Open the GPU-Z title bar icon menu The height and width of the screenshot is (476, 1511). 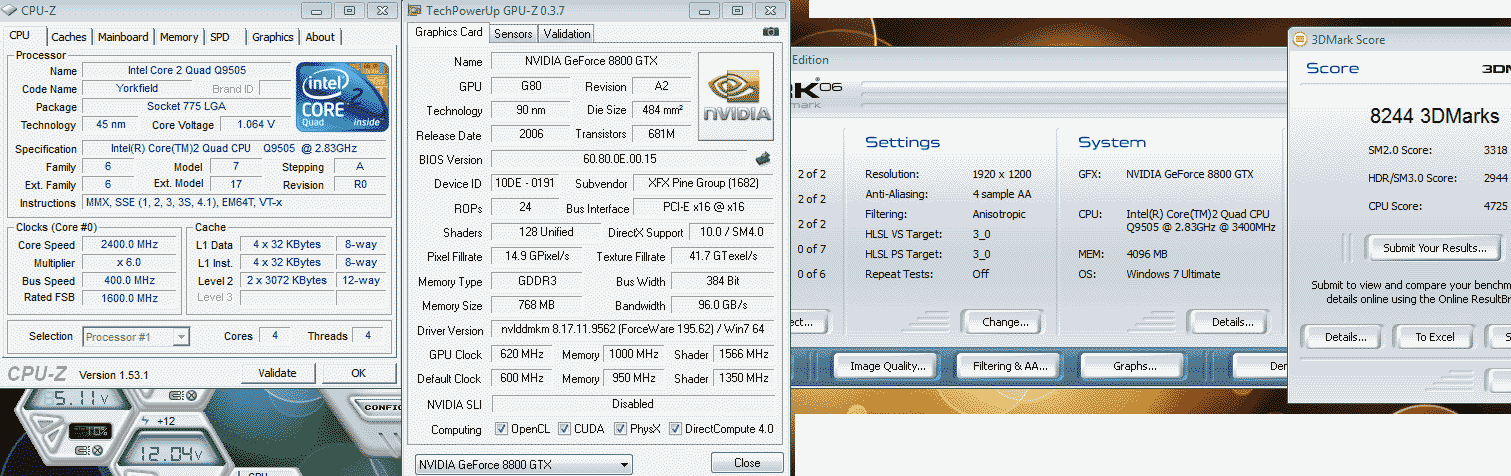click(x=414, y=10)
